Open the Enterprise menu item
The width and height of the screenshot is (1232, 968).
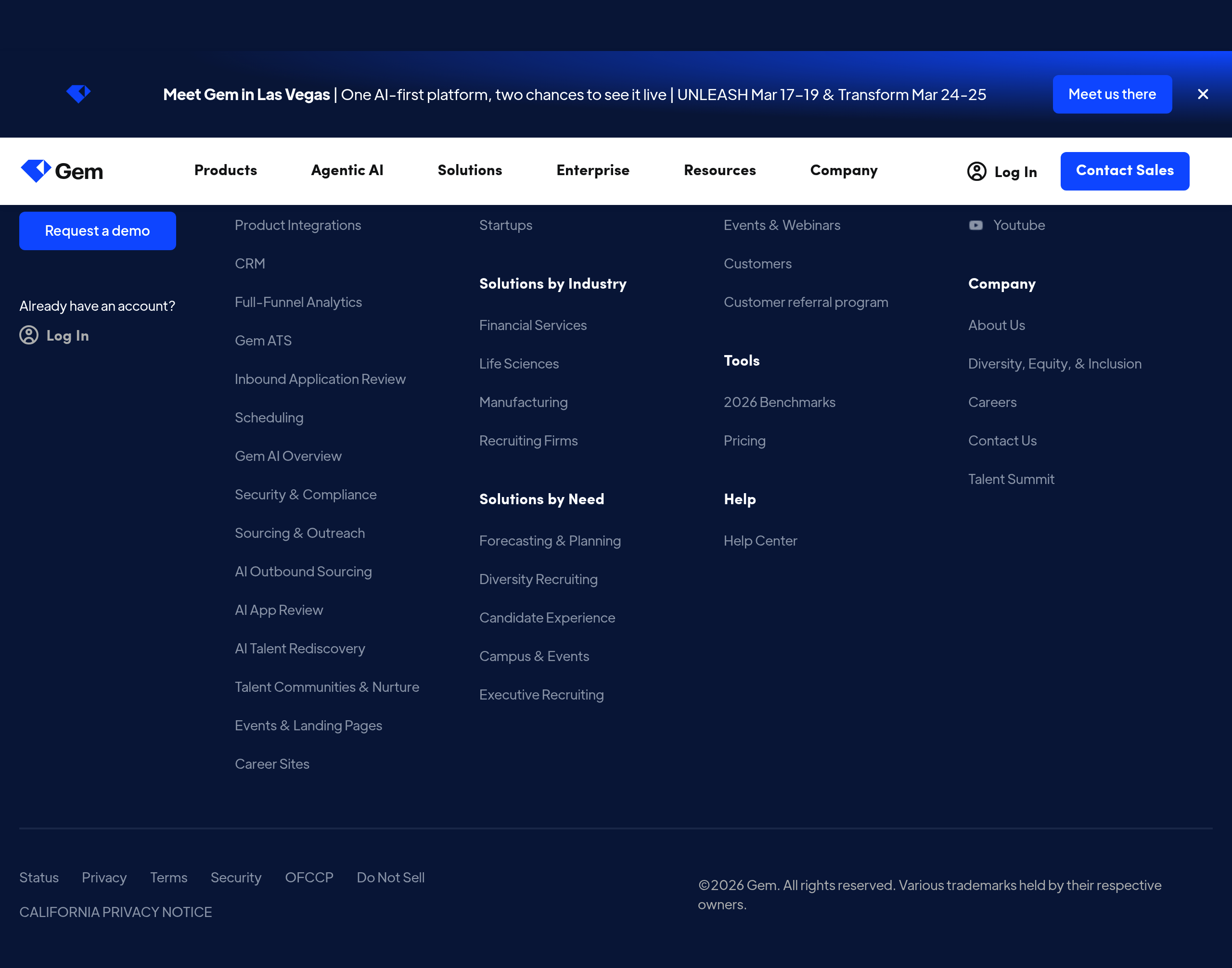(x=592, y=170)
